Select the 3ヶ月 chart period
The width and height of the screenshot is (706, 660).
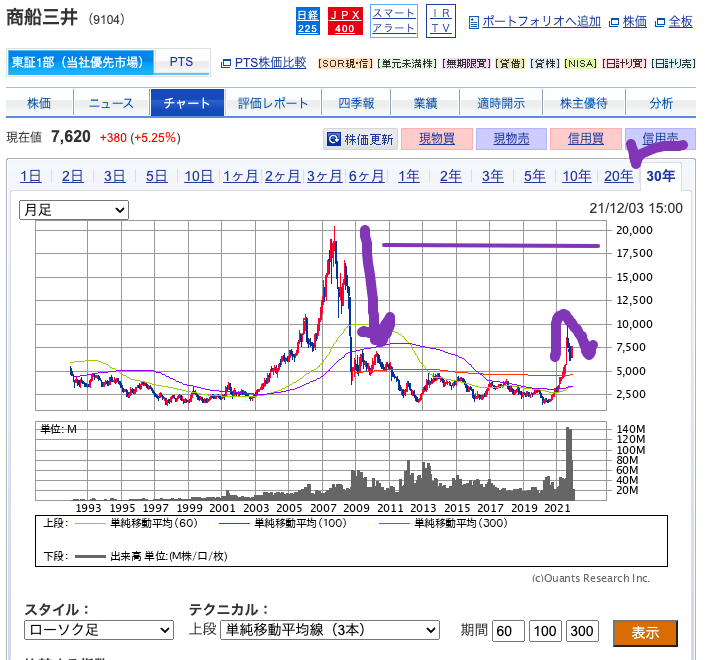[x=324, y=176]
